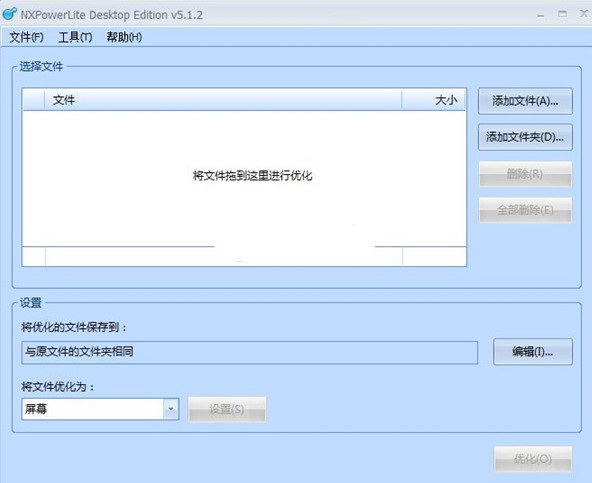The height and width of the screenshot is (483, 592).
Task: Click the NXPowerLite app icon in title bar
Action: (x=9, y=14)
